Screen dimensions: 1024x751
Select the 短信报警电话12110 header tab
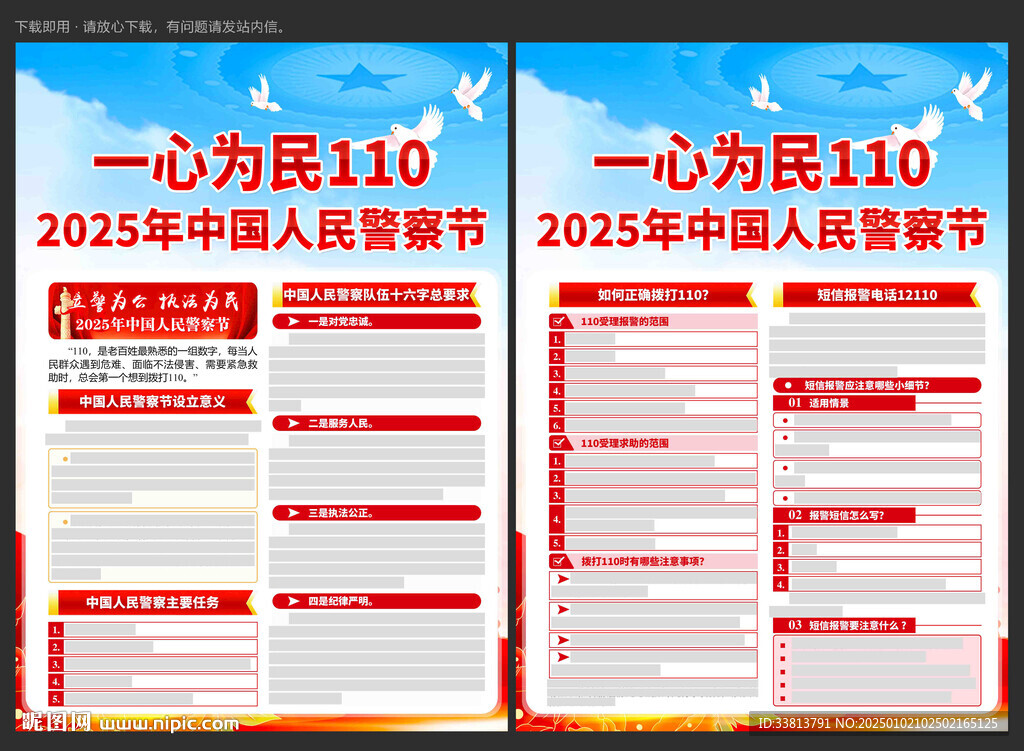[876, 294]
